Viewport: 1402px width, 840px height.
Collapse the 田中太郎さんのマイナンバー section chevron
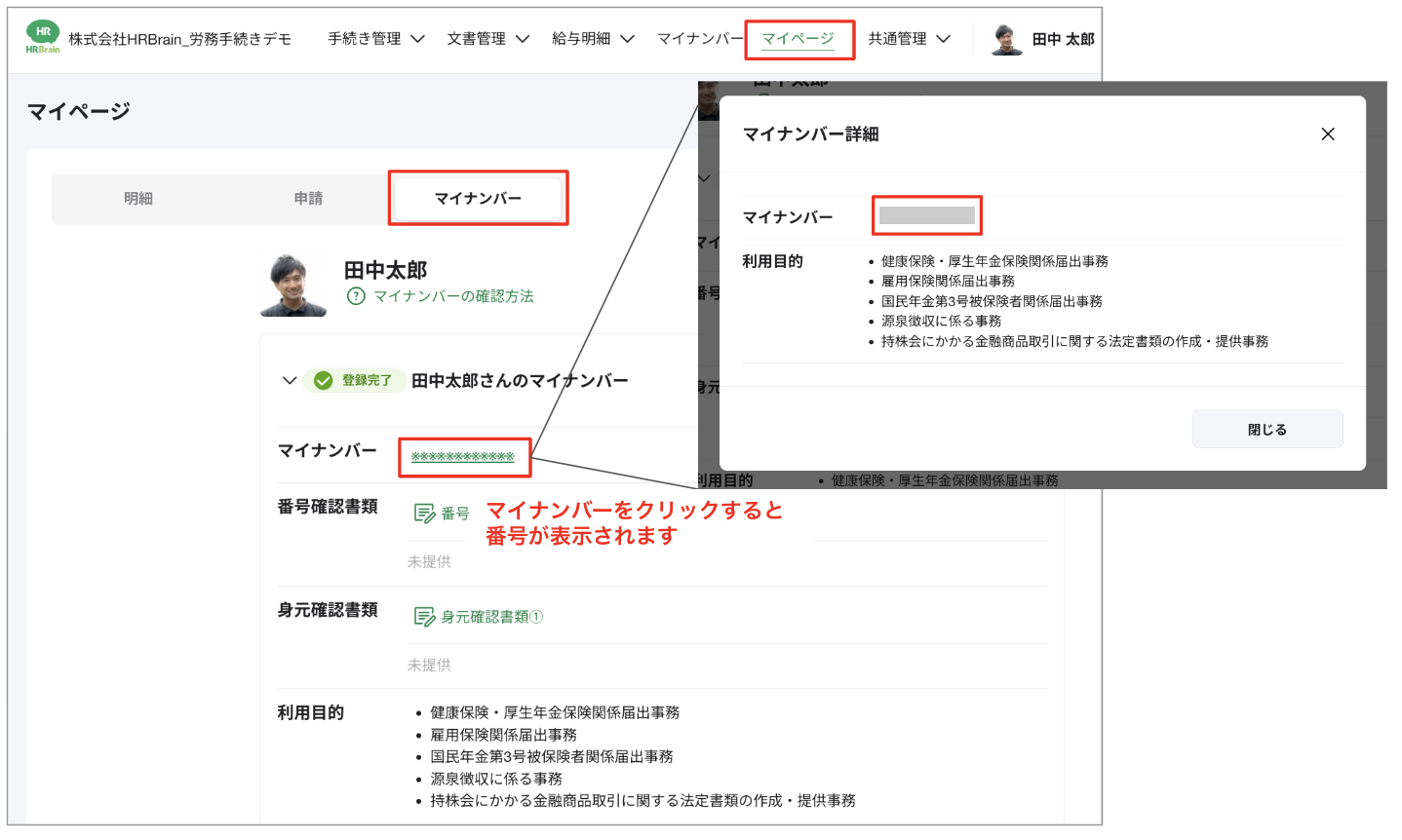click(x=290, y=380)
